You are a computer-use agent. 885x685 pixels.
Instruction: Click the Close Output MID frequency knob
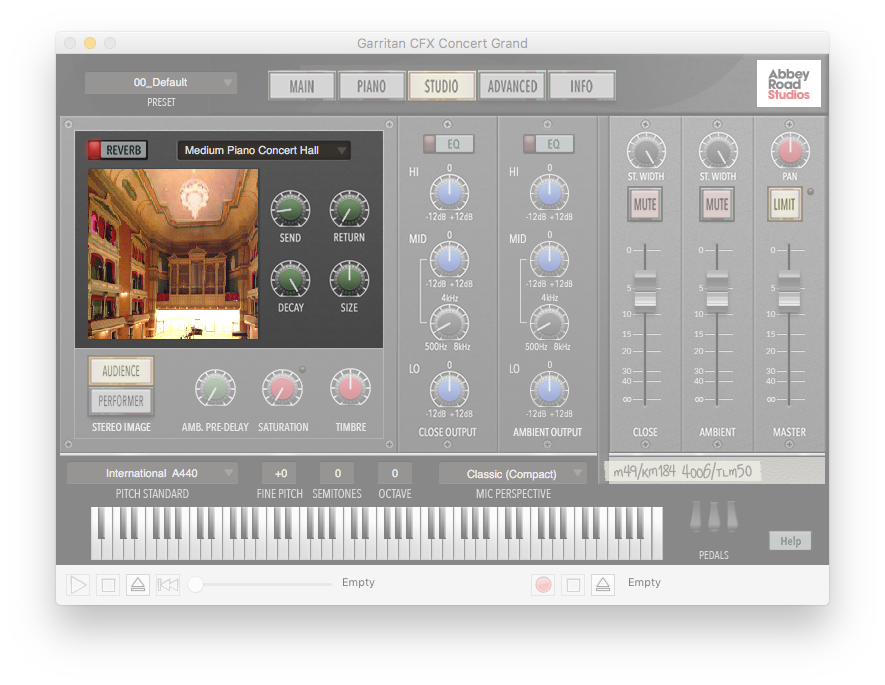point(449,323)
